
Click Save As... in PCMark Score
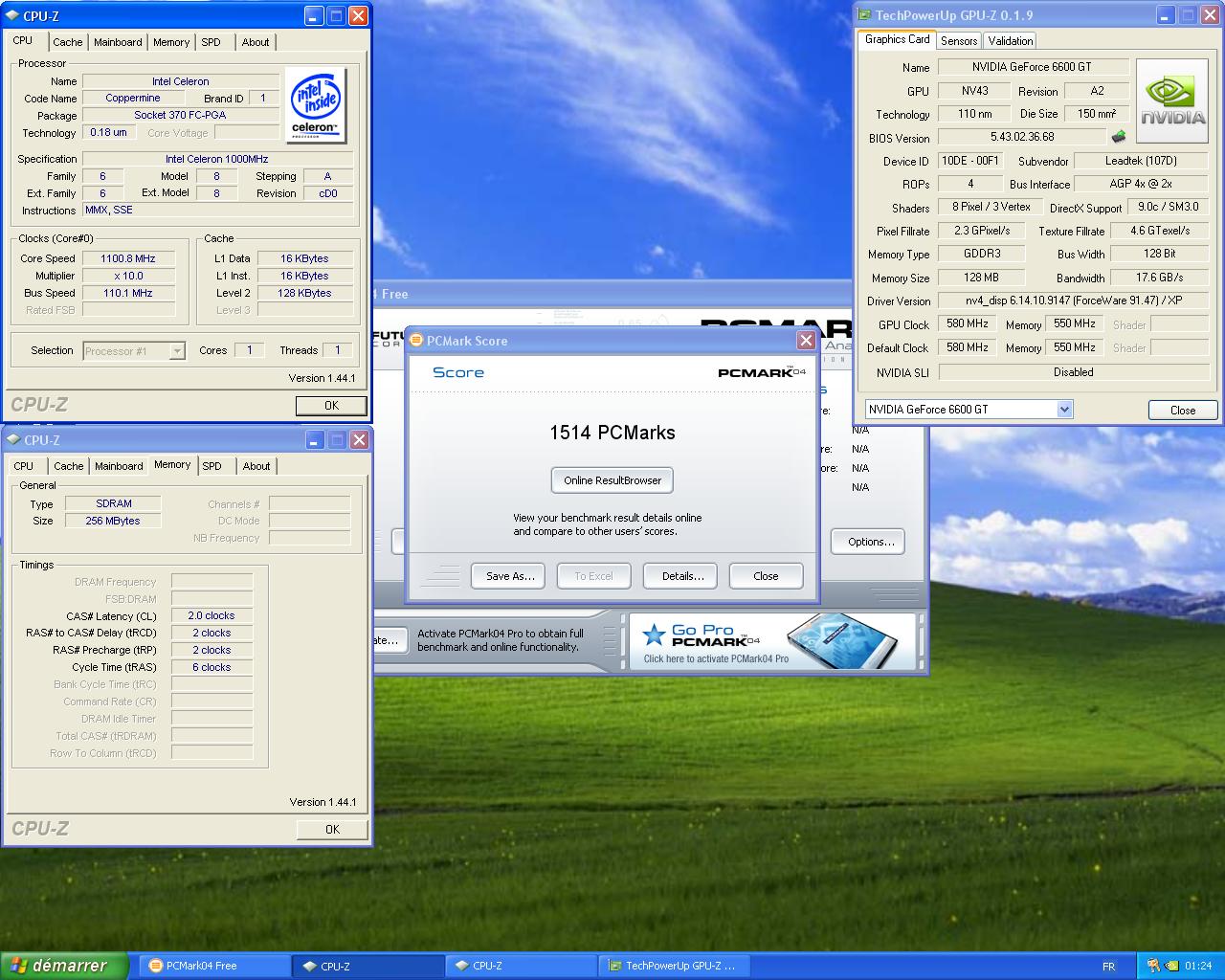point(509,576)
